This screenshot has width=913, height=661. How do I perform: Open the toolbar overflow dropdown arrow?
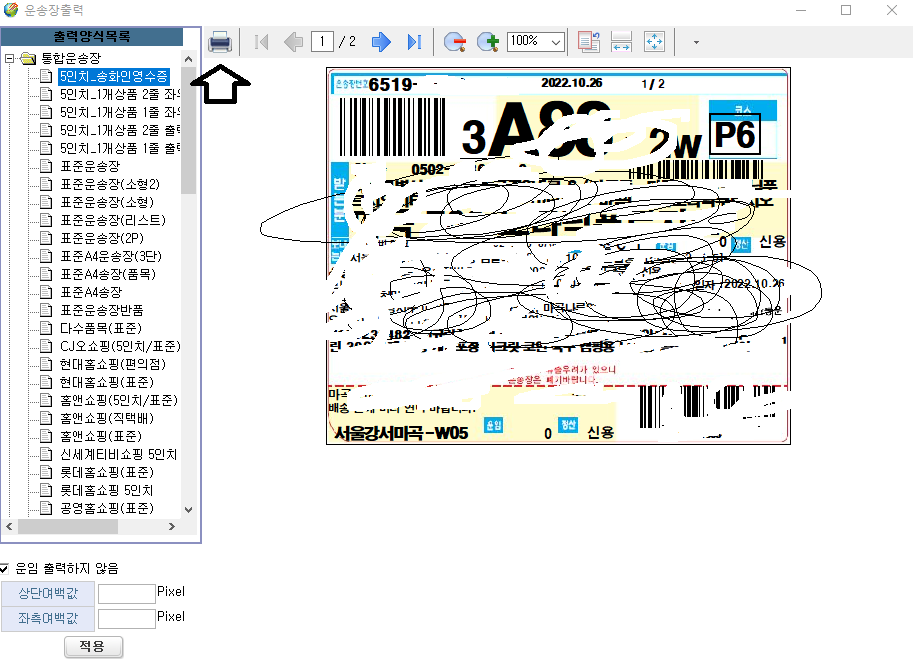point(696,42)
